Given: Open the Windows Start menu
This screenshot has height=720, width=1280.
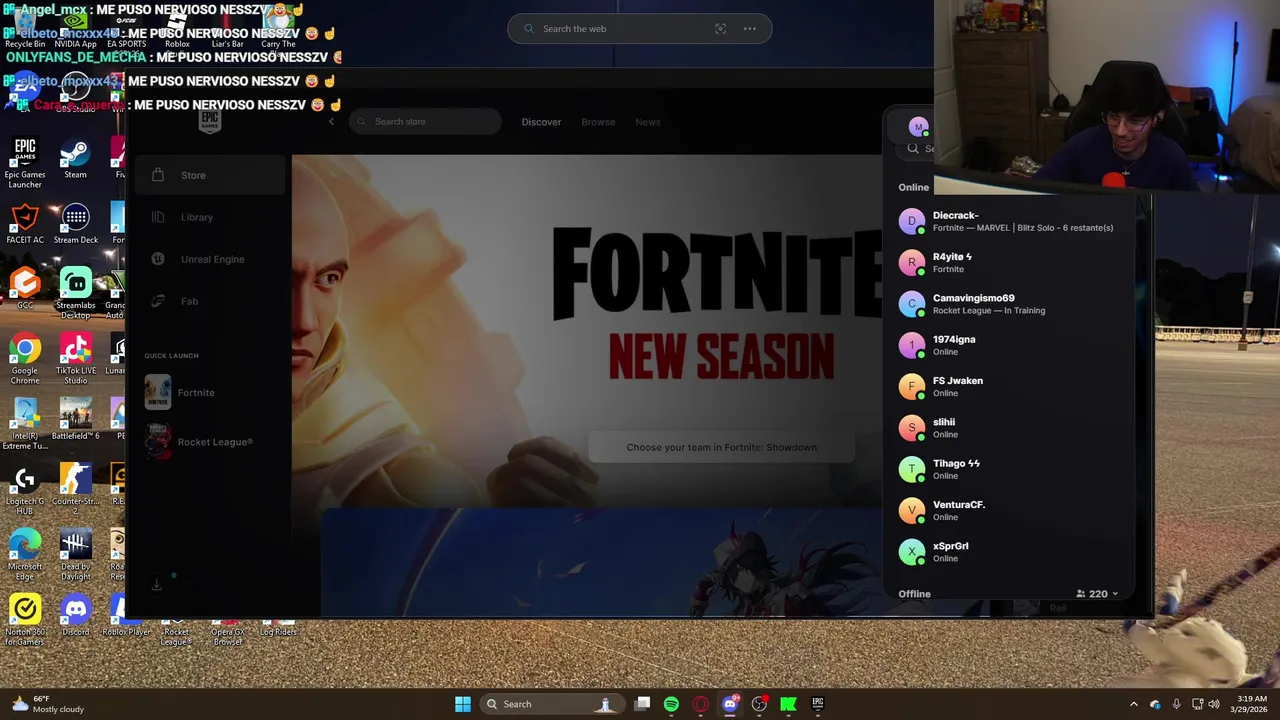Looking at the screenshot, I should [x=463, y=704].
